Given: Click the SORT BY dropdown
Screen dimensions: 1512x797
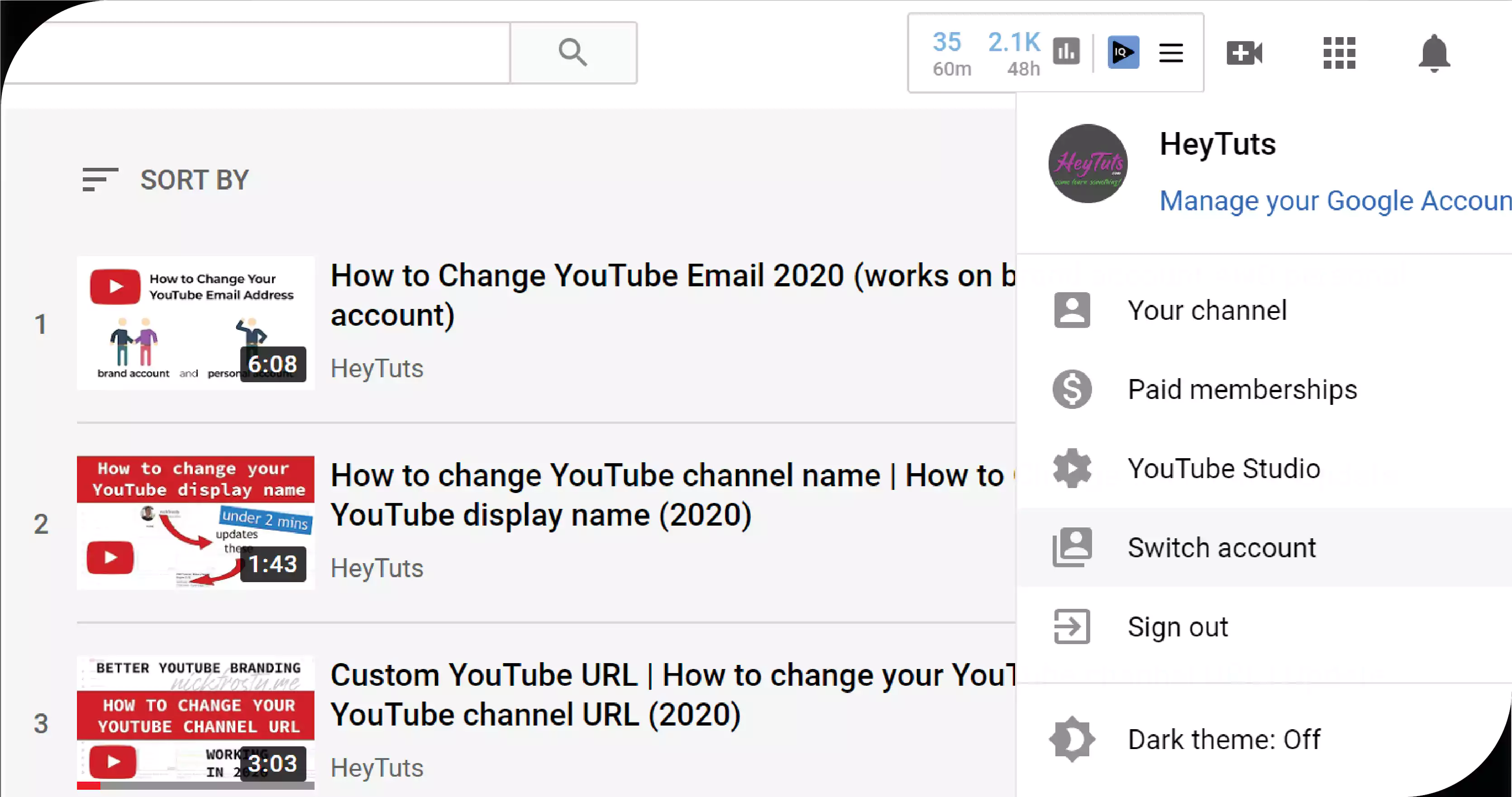Looking at the screenshot, I should coord(164,180).
